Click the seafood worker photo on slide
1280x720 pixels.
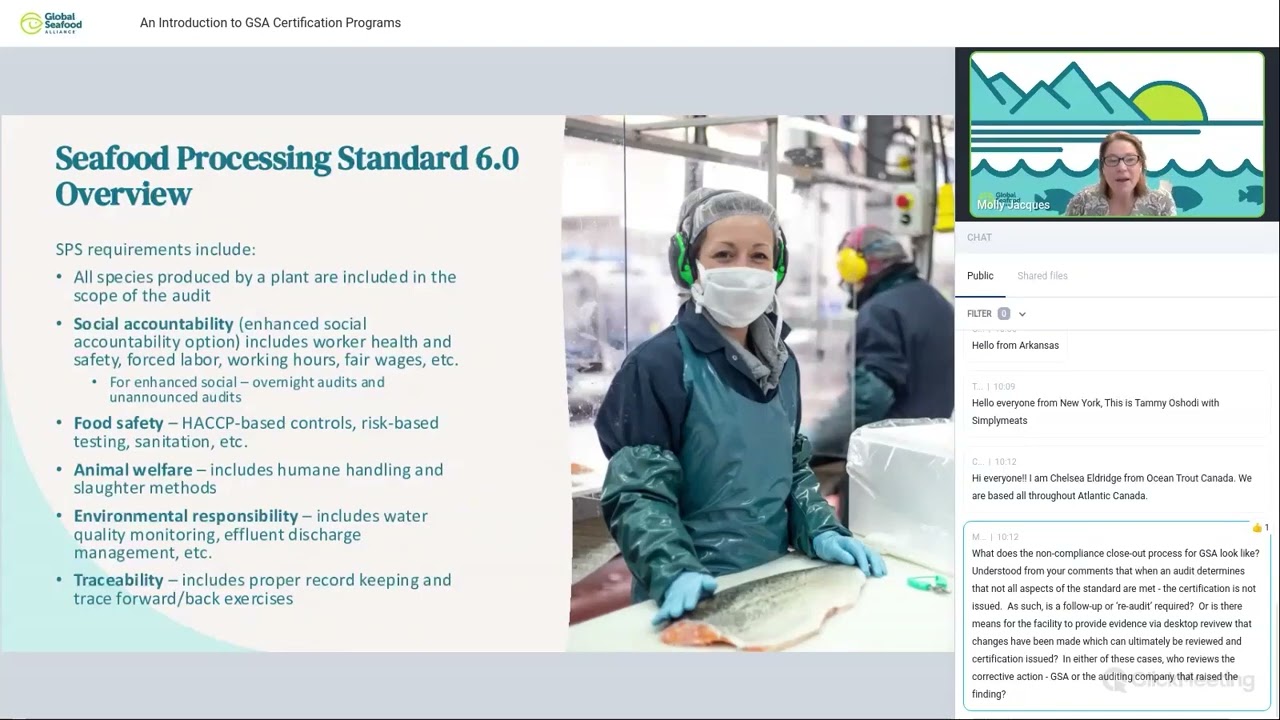pos(758,384)
